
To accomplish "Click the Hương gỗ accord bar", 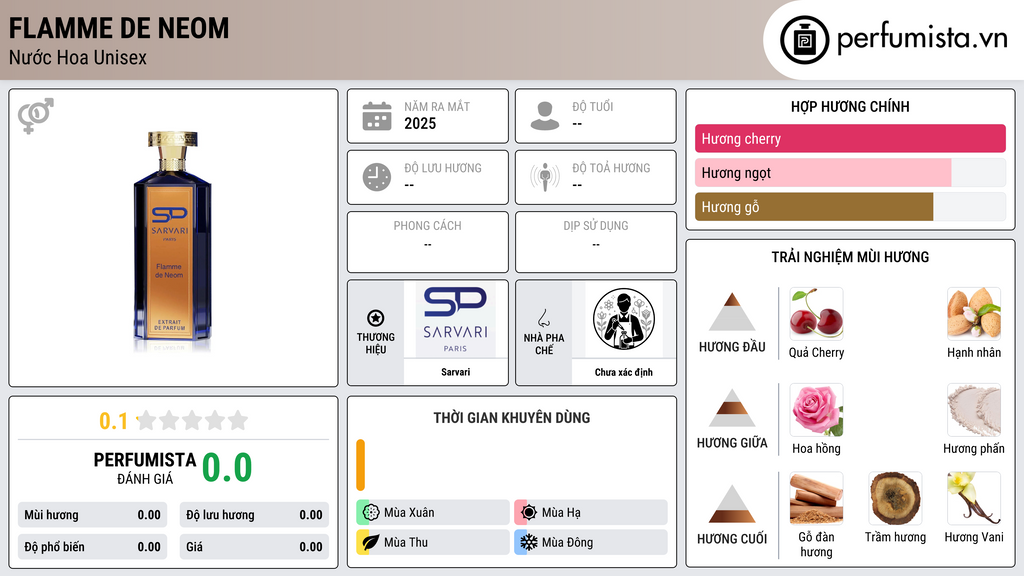I will (x=850, y=206).
